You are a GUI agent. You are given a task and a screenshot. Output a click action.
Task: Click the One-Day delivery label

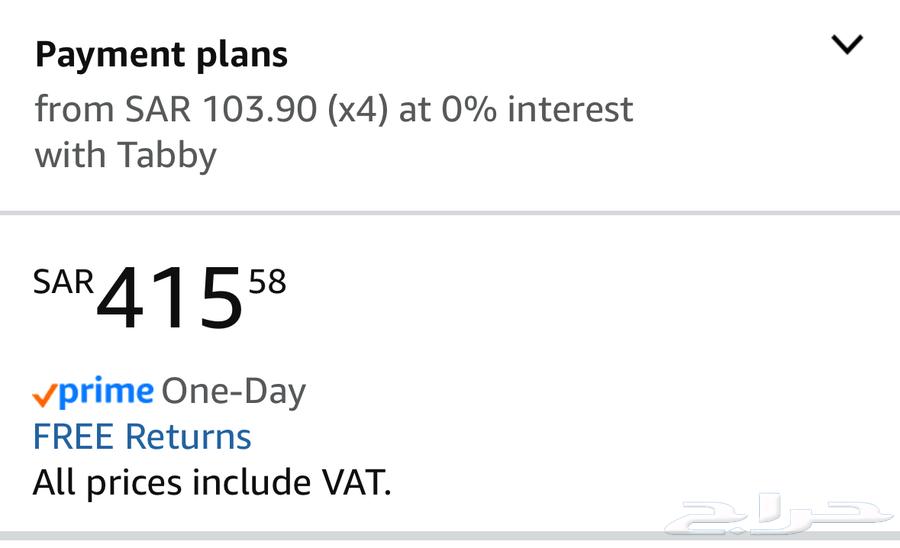coord(233,391)
